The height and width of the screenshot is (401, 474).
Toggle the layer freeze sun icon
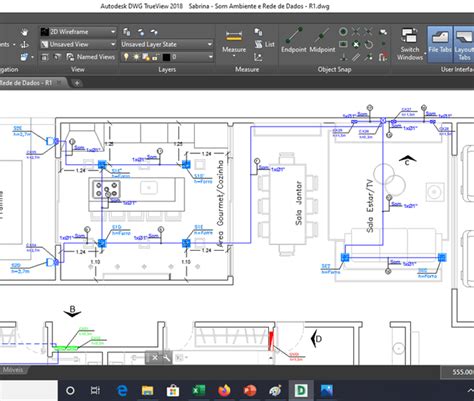[136, 57]
